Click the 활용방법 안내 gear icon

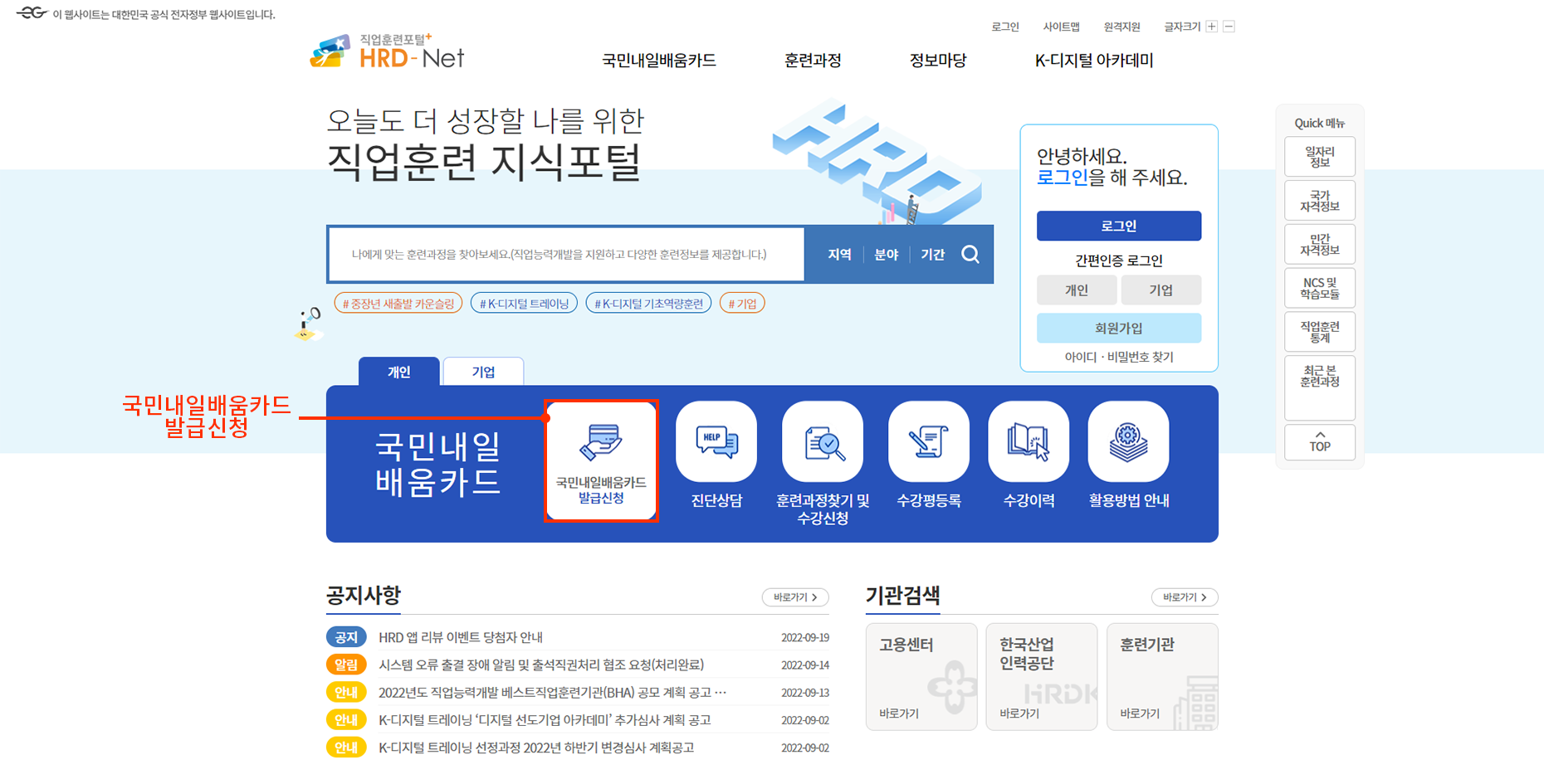pos(1127,441)
